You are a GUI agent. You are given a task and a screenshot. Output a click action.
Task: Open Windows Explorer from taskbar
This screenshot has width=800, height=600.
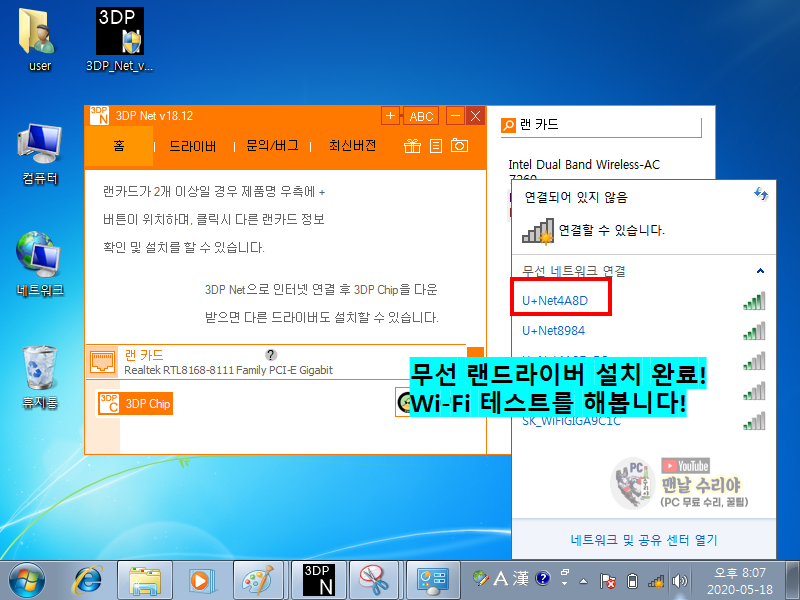(145, 581)
